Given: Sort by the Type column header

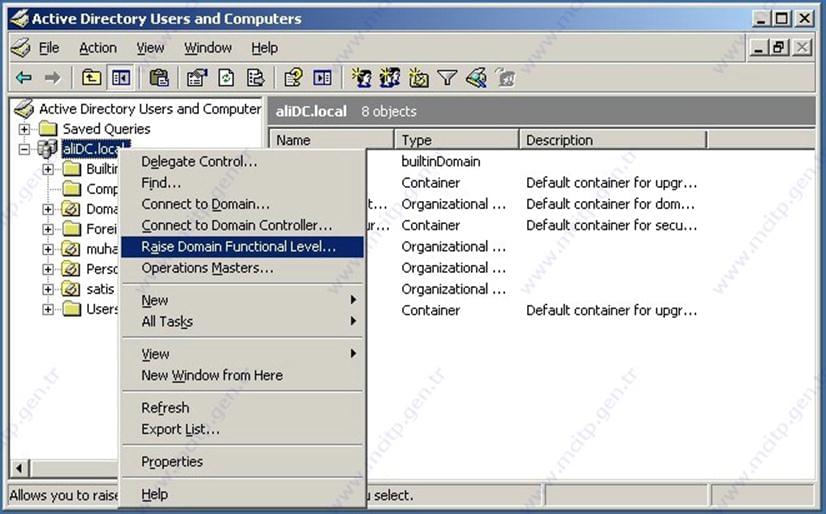Looking at the screenshot, I should point(456,140).
